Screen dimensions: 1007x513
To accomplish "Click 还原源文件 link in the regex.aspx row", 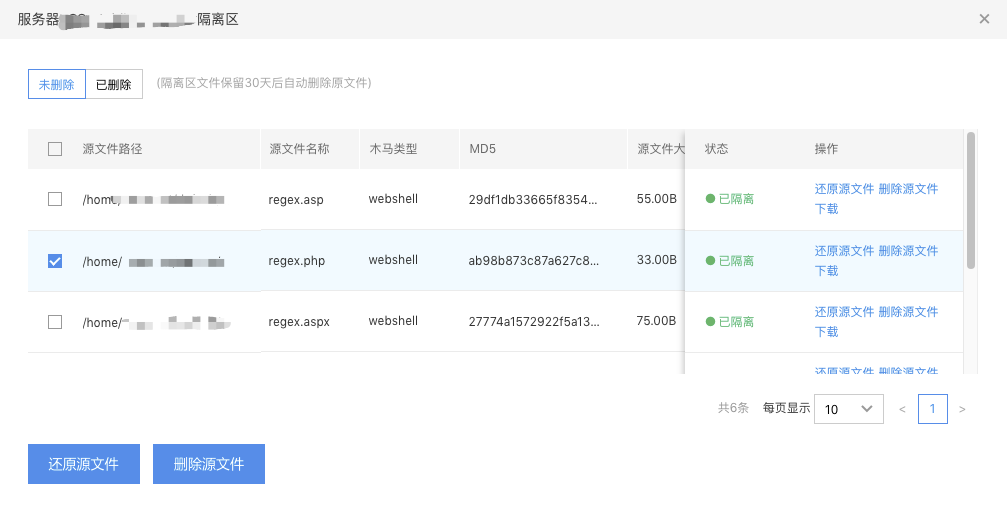I will (x=845, y=311).
